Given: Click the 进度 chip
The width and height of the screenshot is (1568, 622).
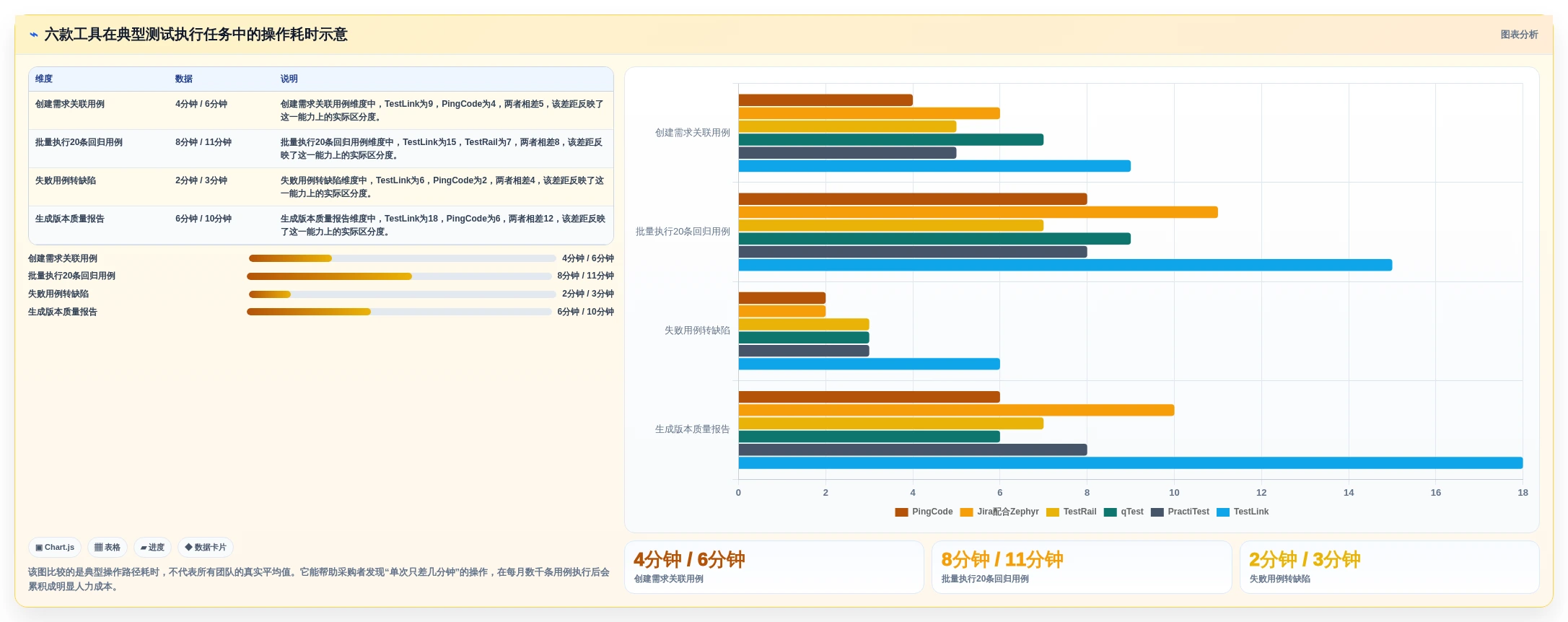Looking at the screenshot, I should [152, 548].
